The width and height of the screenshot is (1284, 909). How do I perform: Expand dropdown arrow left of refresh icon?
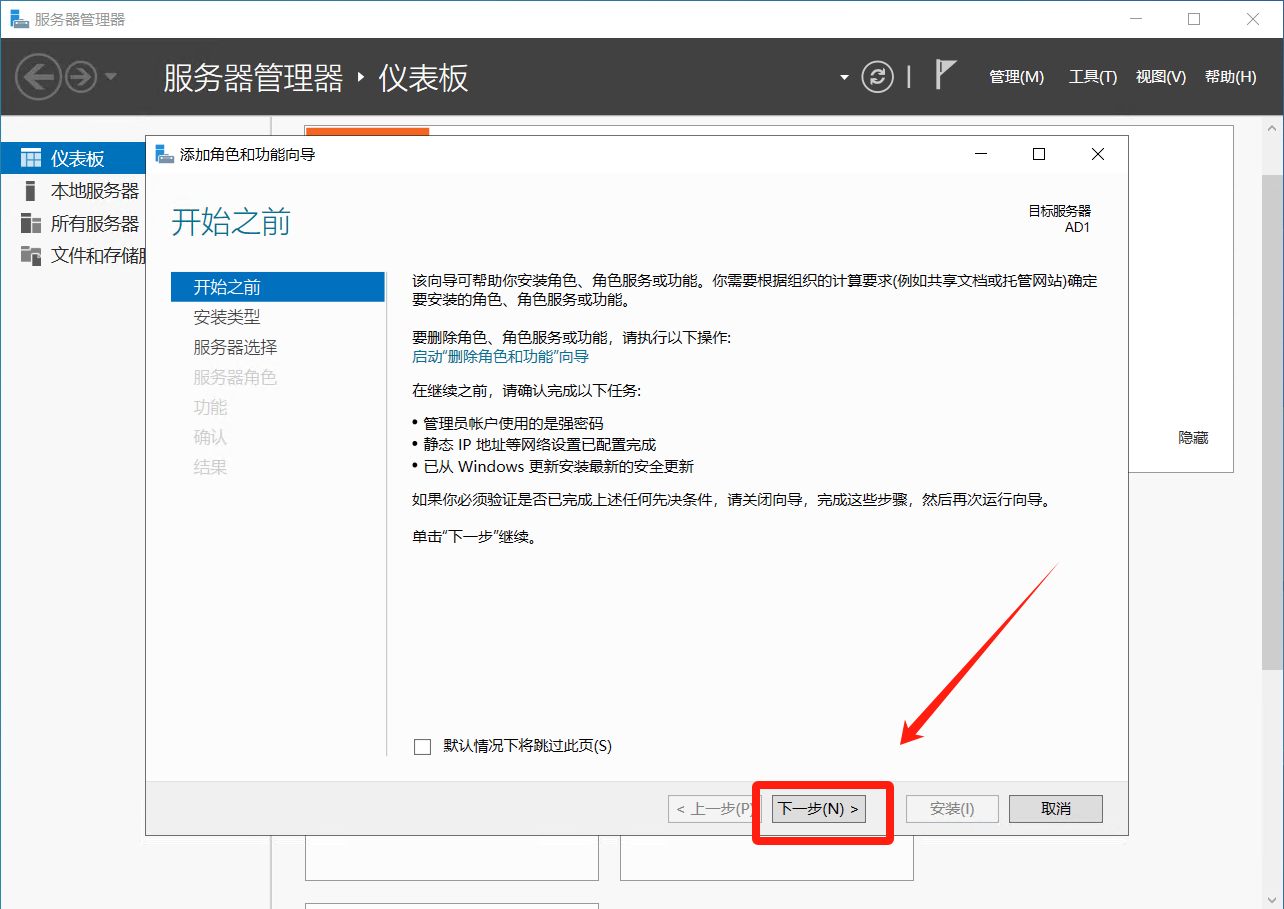[x=844, y=77]
